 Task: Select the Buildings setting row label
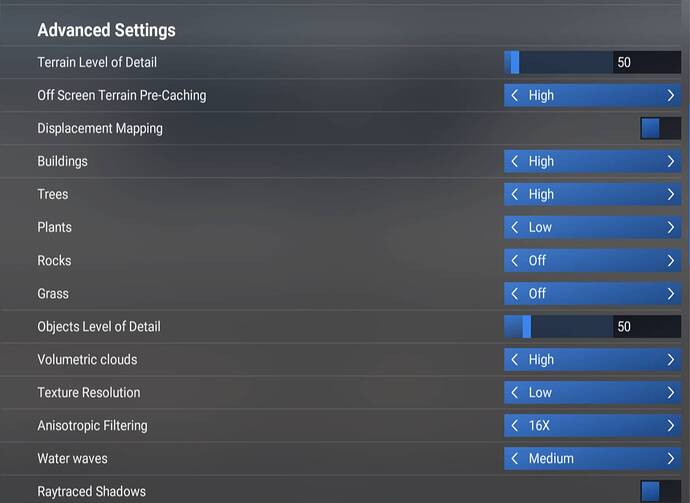click(62, 161)
